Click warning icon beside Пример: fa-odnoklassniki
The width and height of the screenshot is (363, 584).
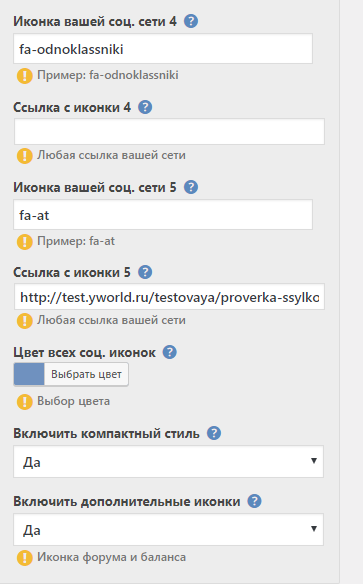point(25,76)
